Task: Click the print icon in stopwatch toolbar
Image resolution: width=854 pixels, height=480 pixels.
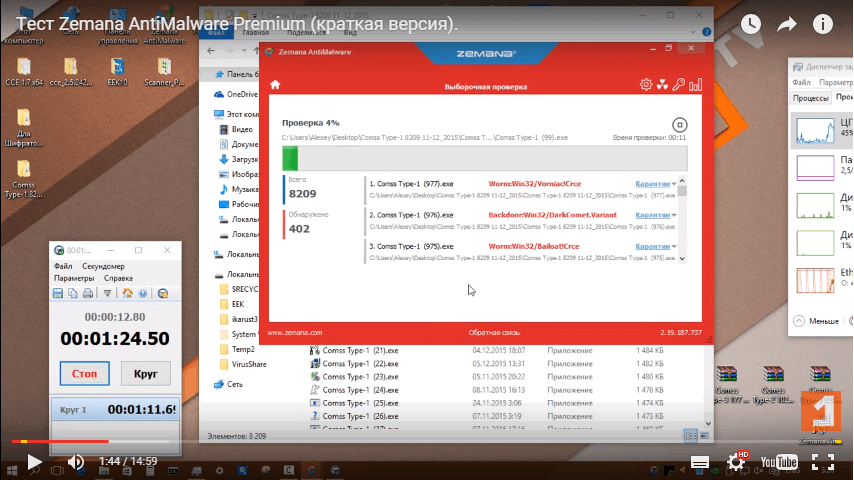Action: pyautogui.click(x=87, y=293)
